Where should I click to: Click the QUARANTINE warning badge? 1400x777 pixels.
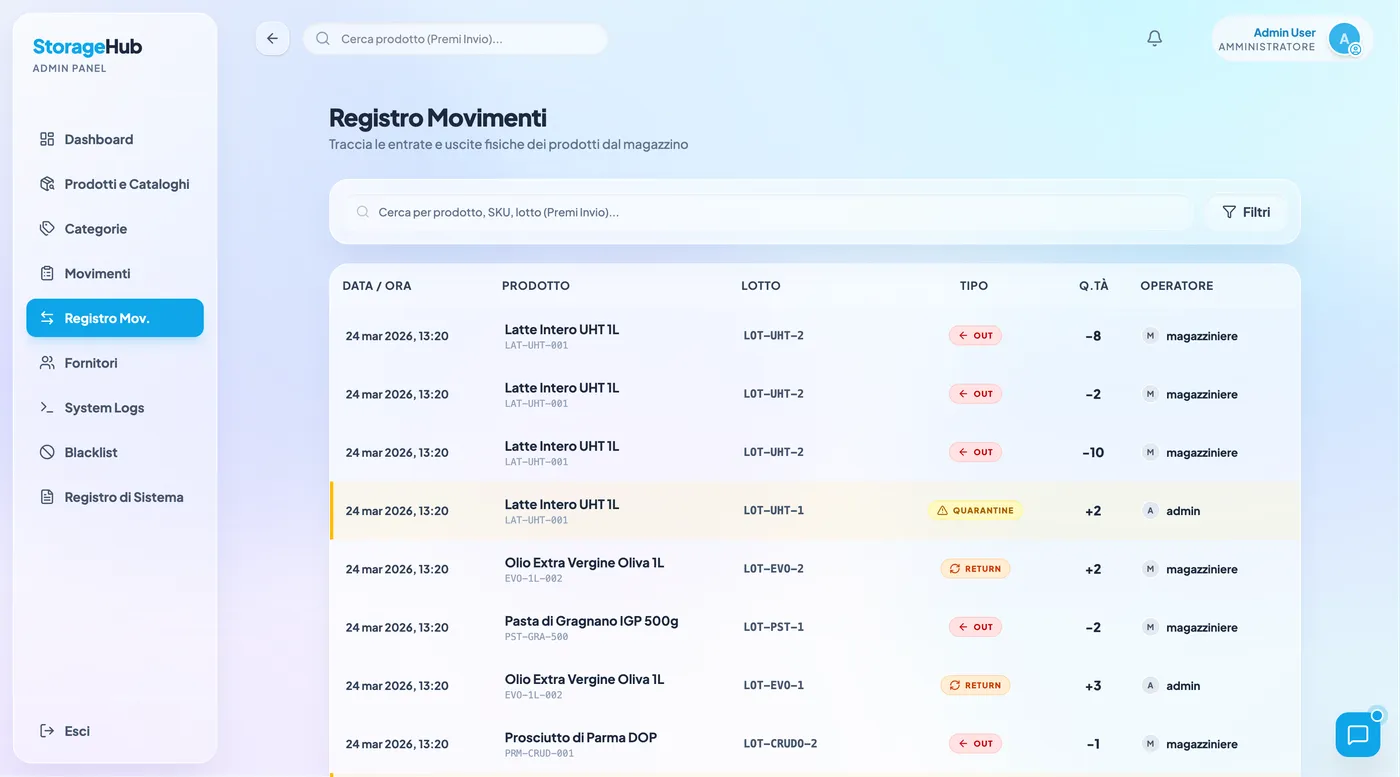click(975, 510)
